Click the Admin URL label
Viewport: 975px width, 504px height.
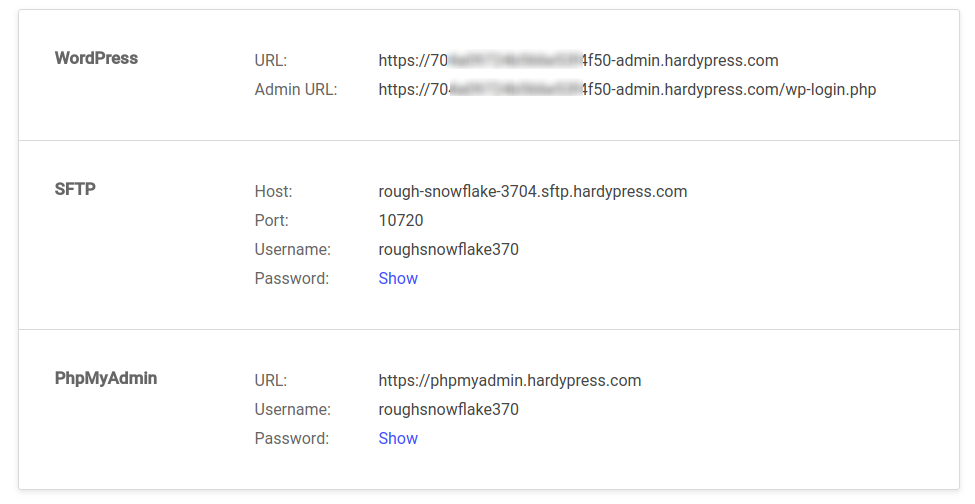click(296, 89)
